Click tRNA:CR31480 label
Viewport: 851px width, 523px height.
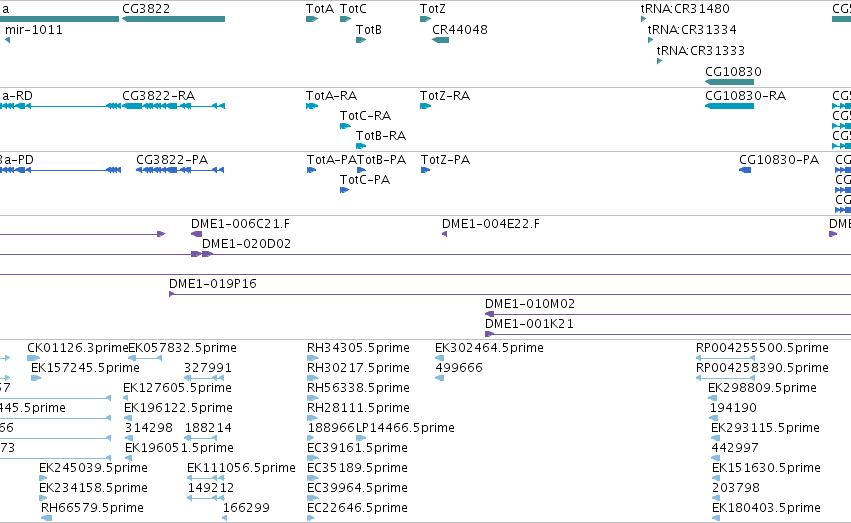tap(685, 9)
